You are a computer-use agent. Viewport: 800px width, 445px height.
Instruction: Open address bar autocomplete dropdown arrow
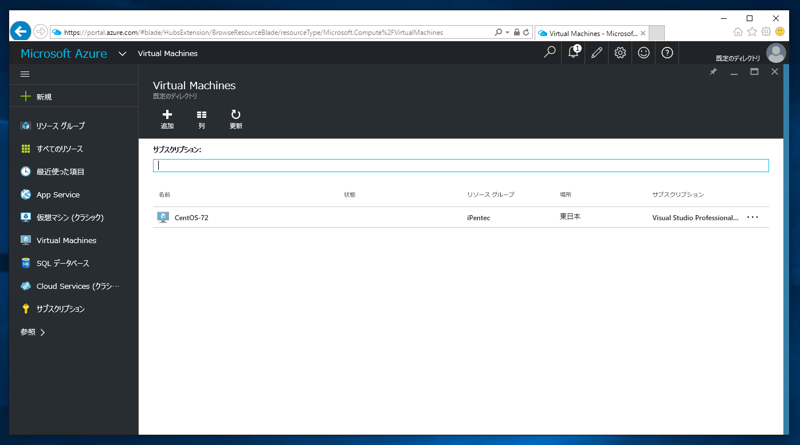point(507,32)
